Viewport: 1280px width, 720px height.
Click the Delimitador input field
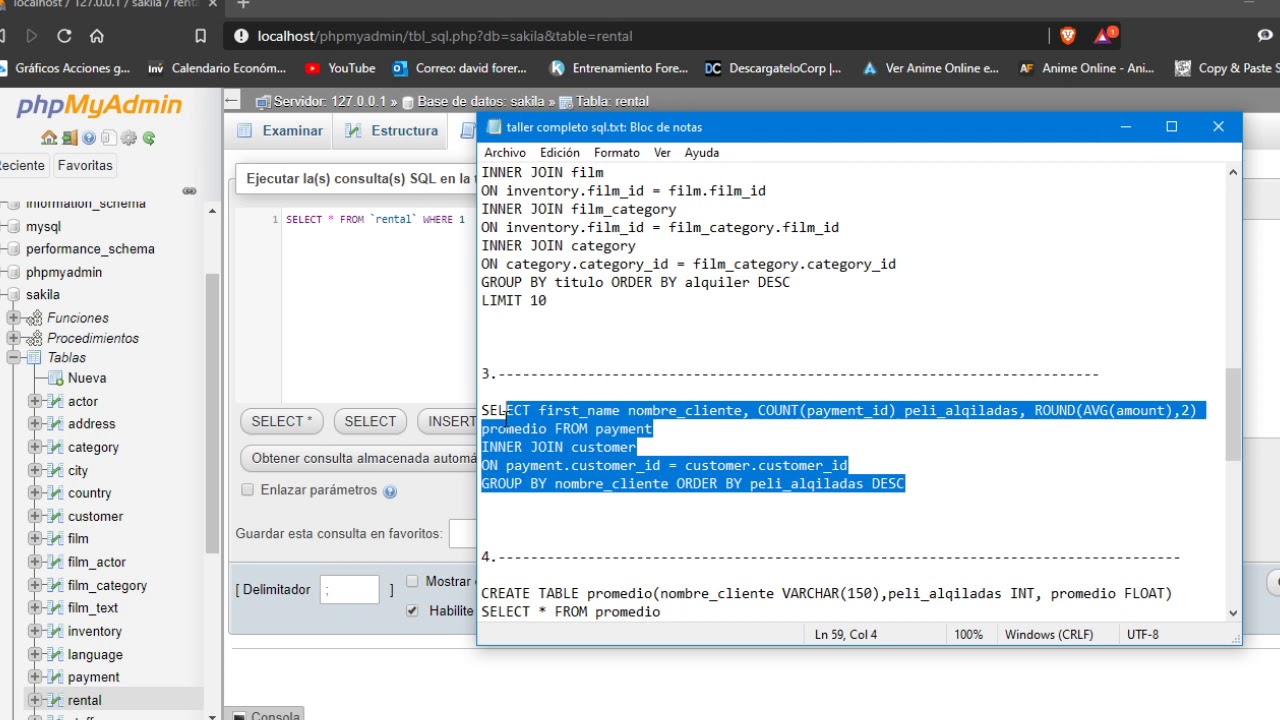click(350, 590)
